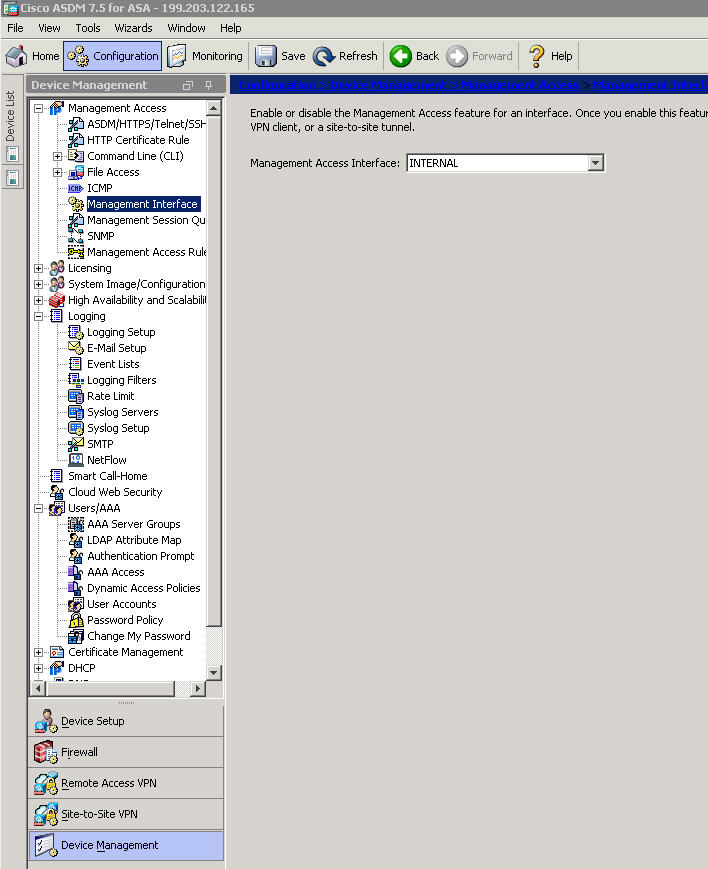Open the Monitoring chart icon
The image size is (708, 869).
pyautogui.click(x=177, y=56)
